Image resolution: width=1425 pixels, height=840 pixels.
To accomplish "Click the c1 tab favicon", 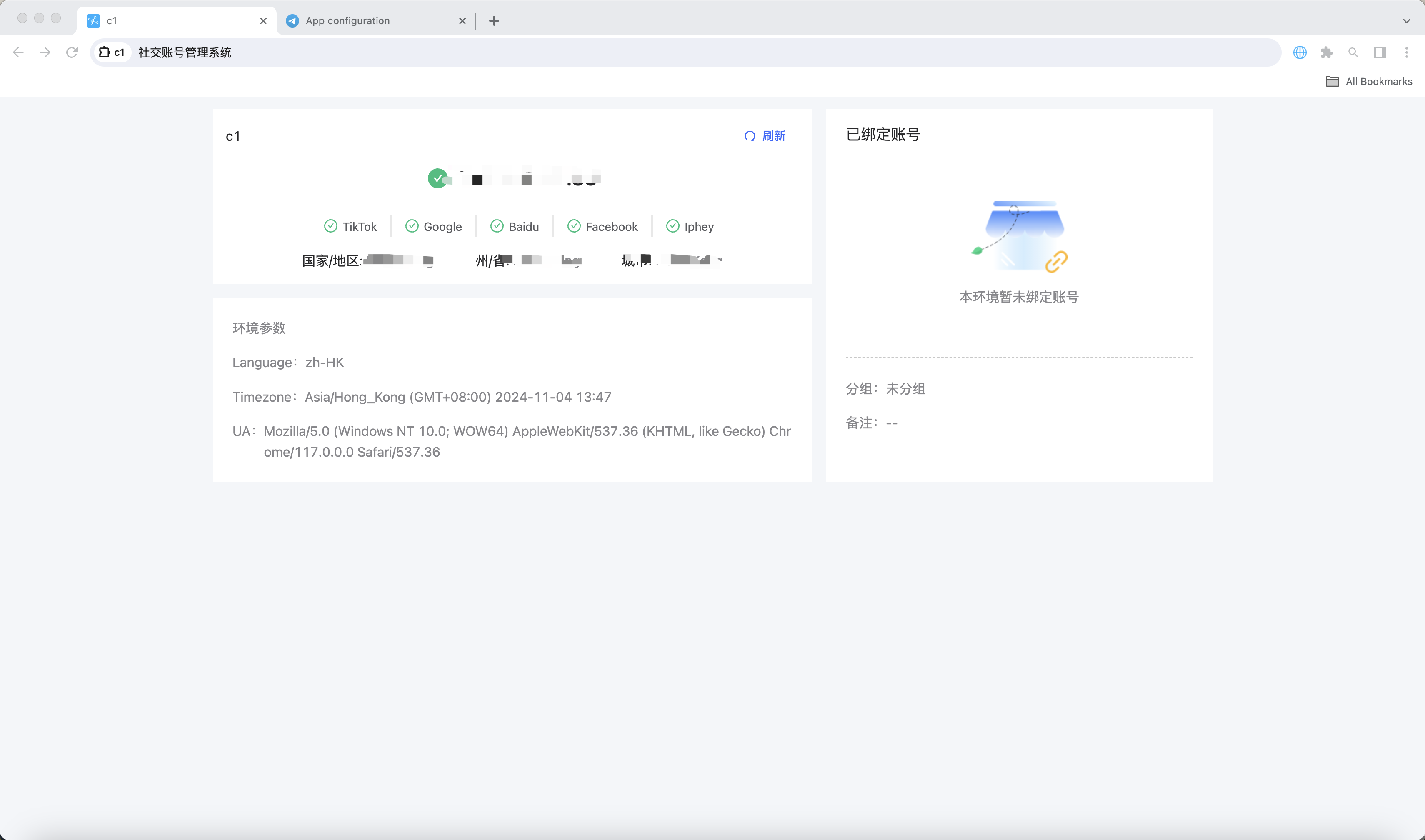I will (x=93, y=21).
